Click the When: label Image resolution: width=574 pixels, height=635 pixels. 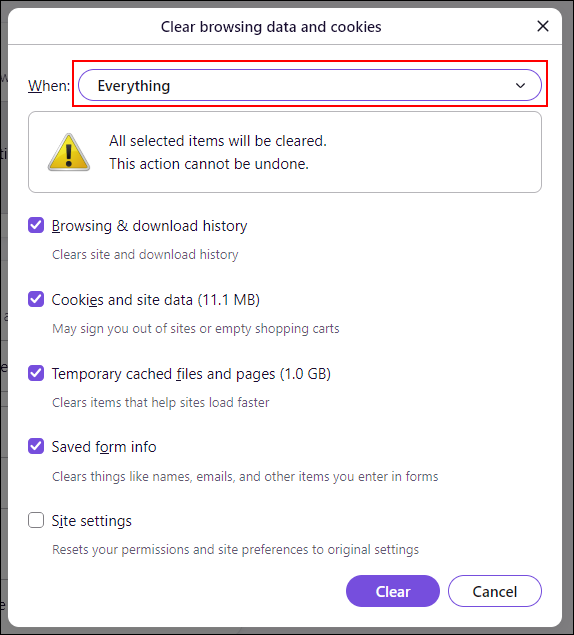(x=49, y=86)
